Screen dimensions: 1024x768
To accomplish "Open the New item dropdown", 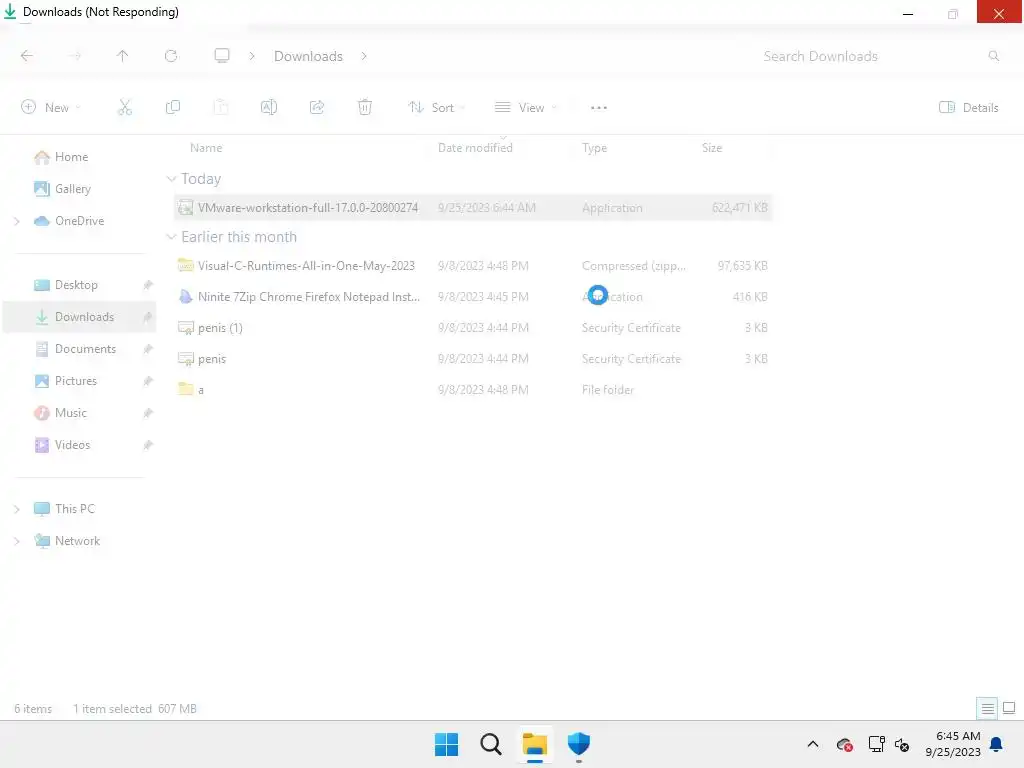I will (51, 108).
